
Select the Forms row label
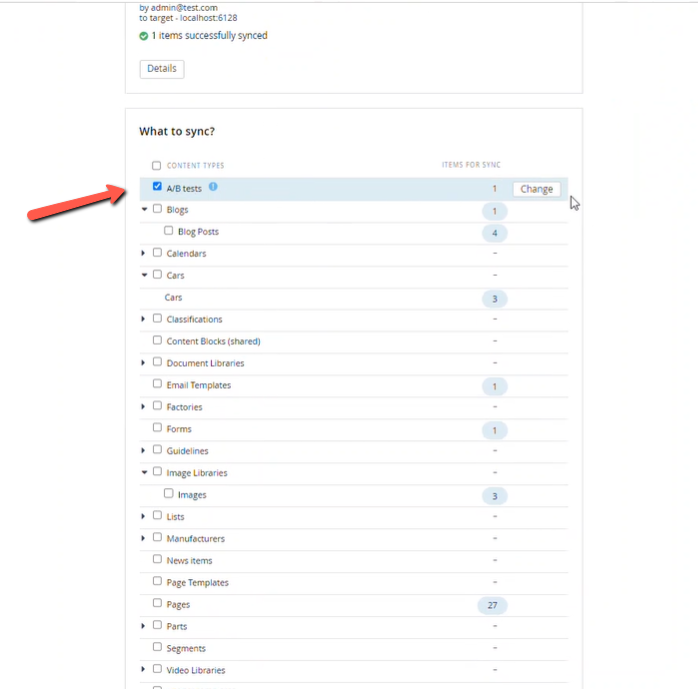[179, 429]
